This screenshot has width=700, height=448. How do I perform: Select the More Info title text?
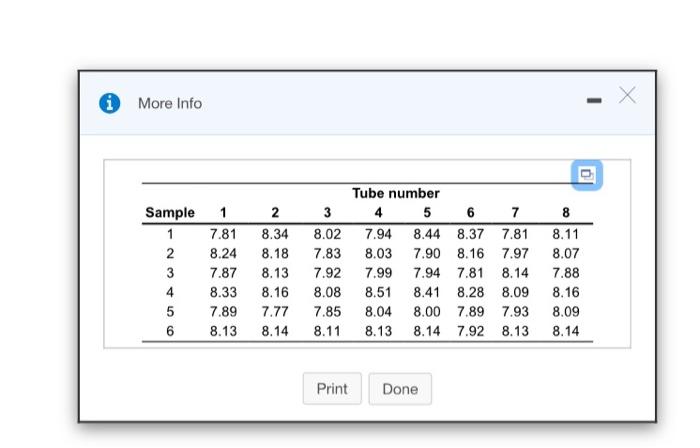click(170, 104)
